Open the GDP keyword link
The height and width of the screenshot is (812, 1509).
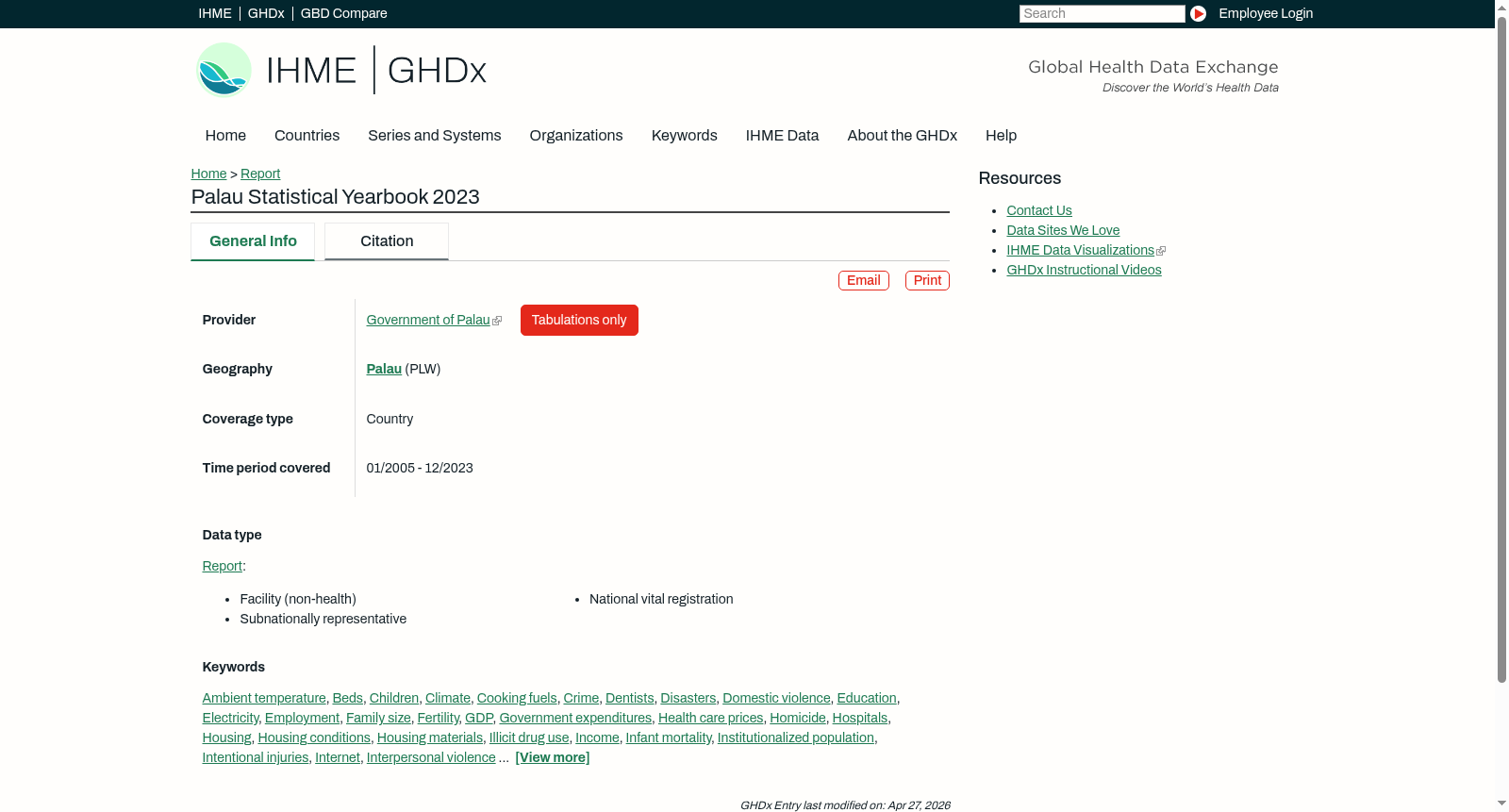(x=479, y=718)
